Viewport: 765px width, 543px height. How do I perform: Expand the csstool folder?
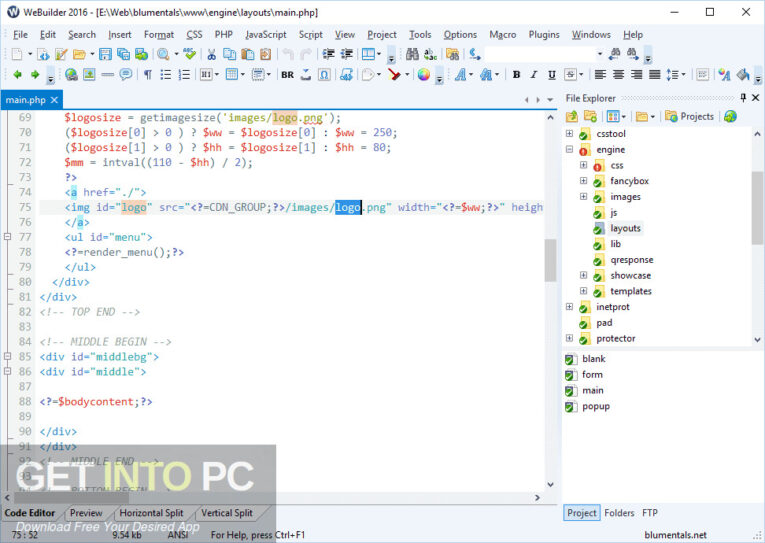(x=569, y=133)
